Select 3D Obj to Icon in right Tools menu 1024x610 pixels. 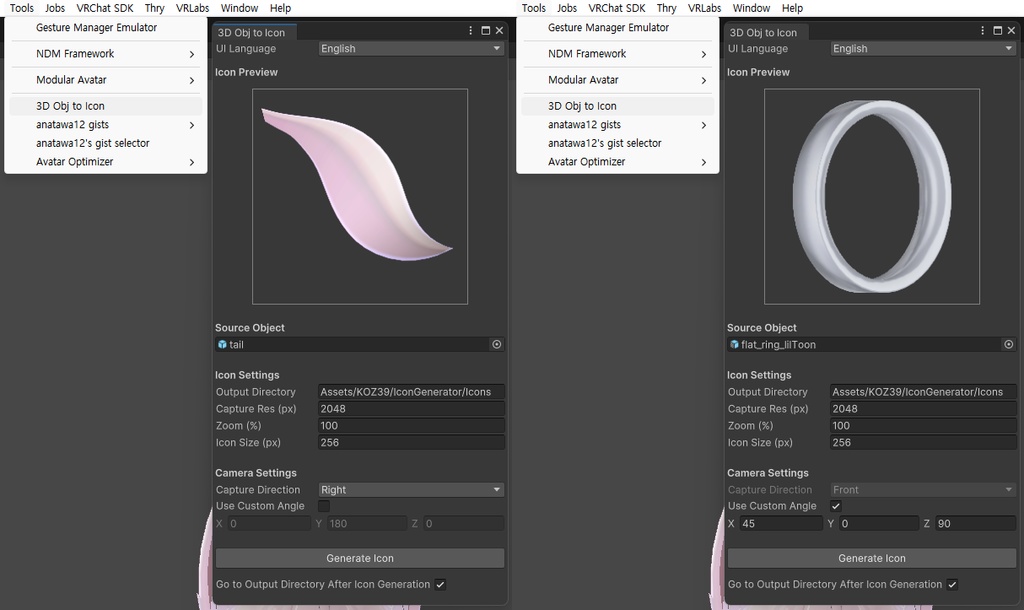click(618, 106)
